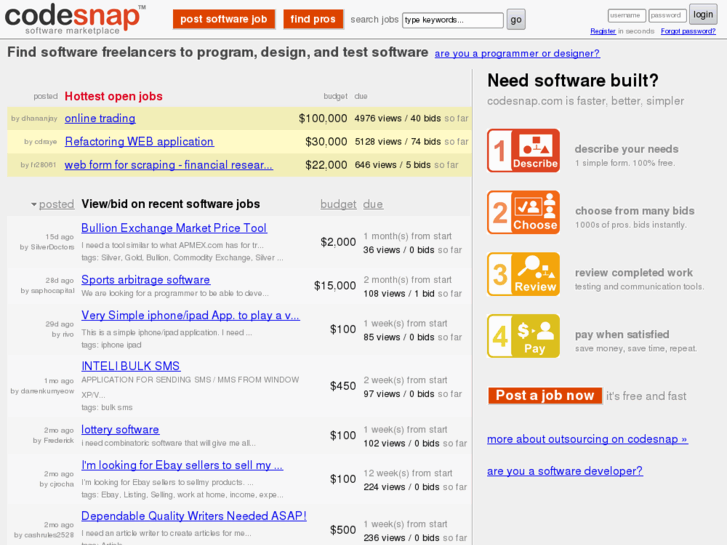727x545 pixels.
Task: Click the $15,000 budget value
Action: point(335,285)
